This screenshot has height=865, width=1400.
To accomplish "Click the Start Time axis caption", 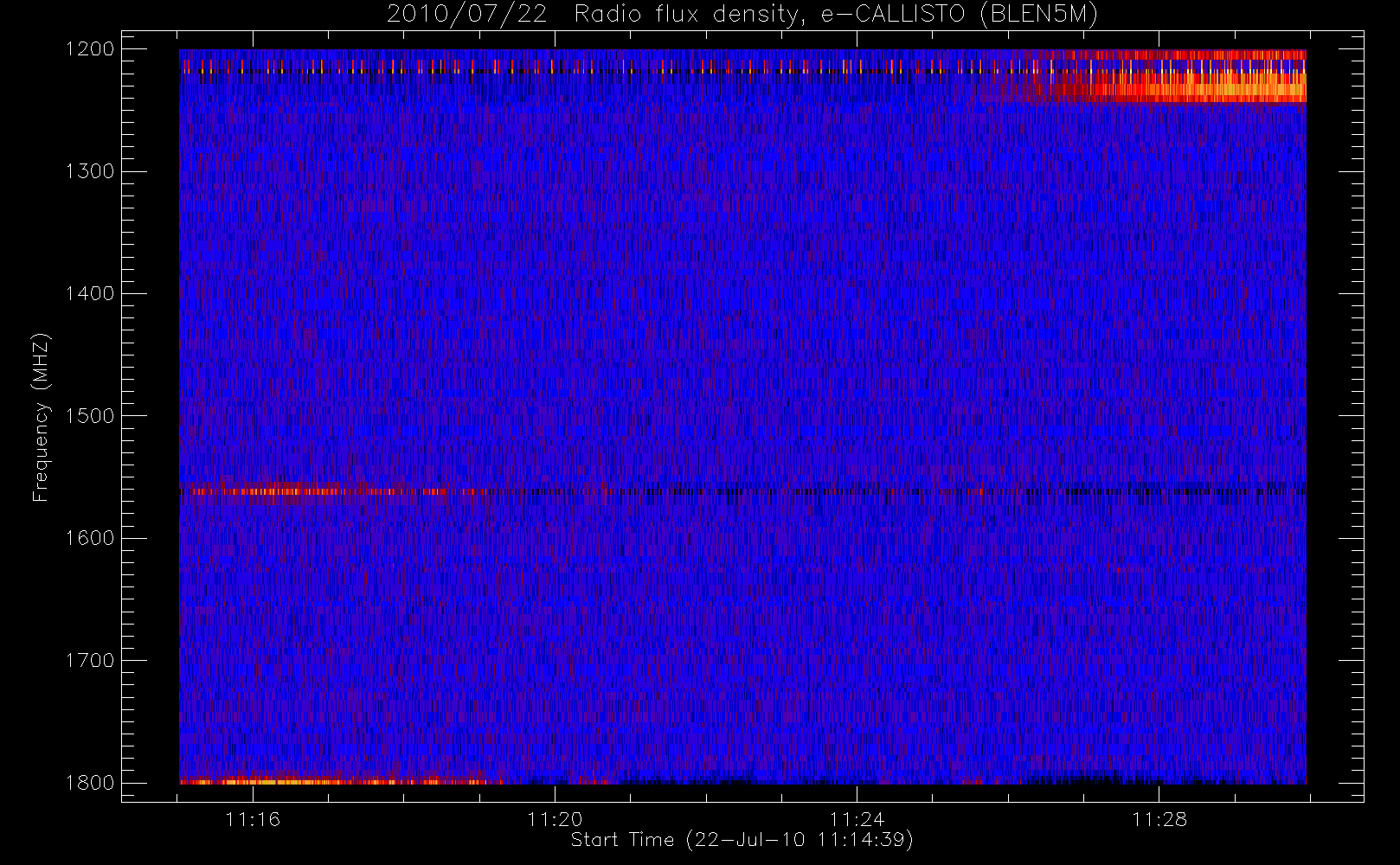I will (742, 840).
